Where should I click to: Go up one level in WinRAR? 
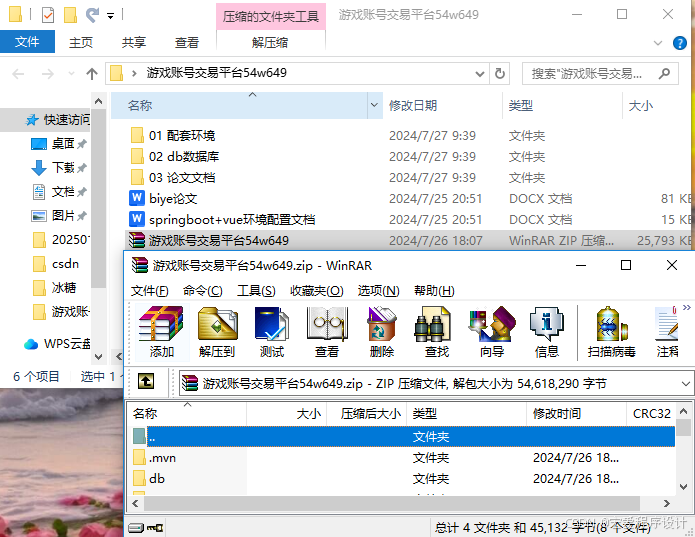pyautogui.click(x=146, y=381)
